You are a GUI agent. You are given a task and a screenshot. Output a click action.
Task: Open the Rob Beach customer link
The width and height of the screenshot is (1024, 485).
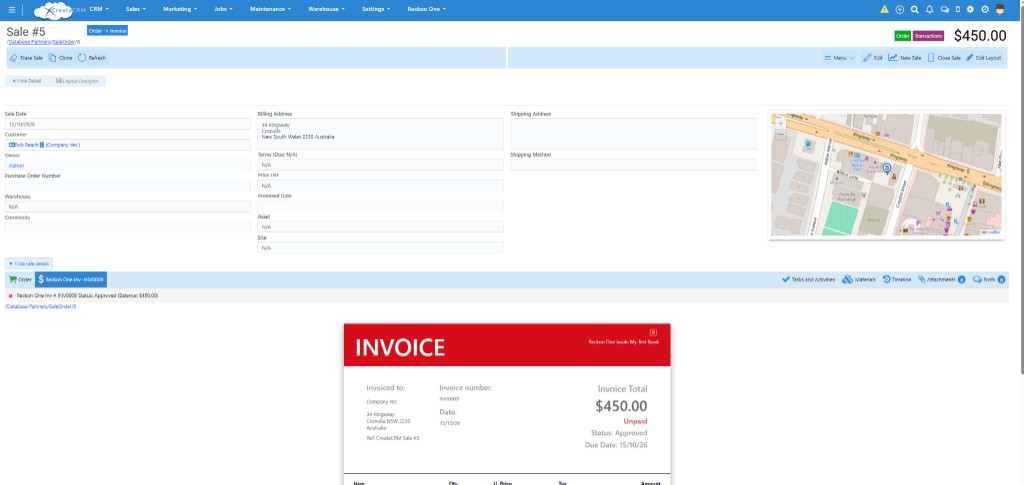[x=26, y=145]
